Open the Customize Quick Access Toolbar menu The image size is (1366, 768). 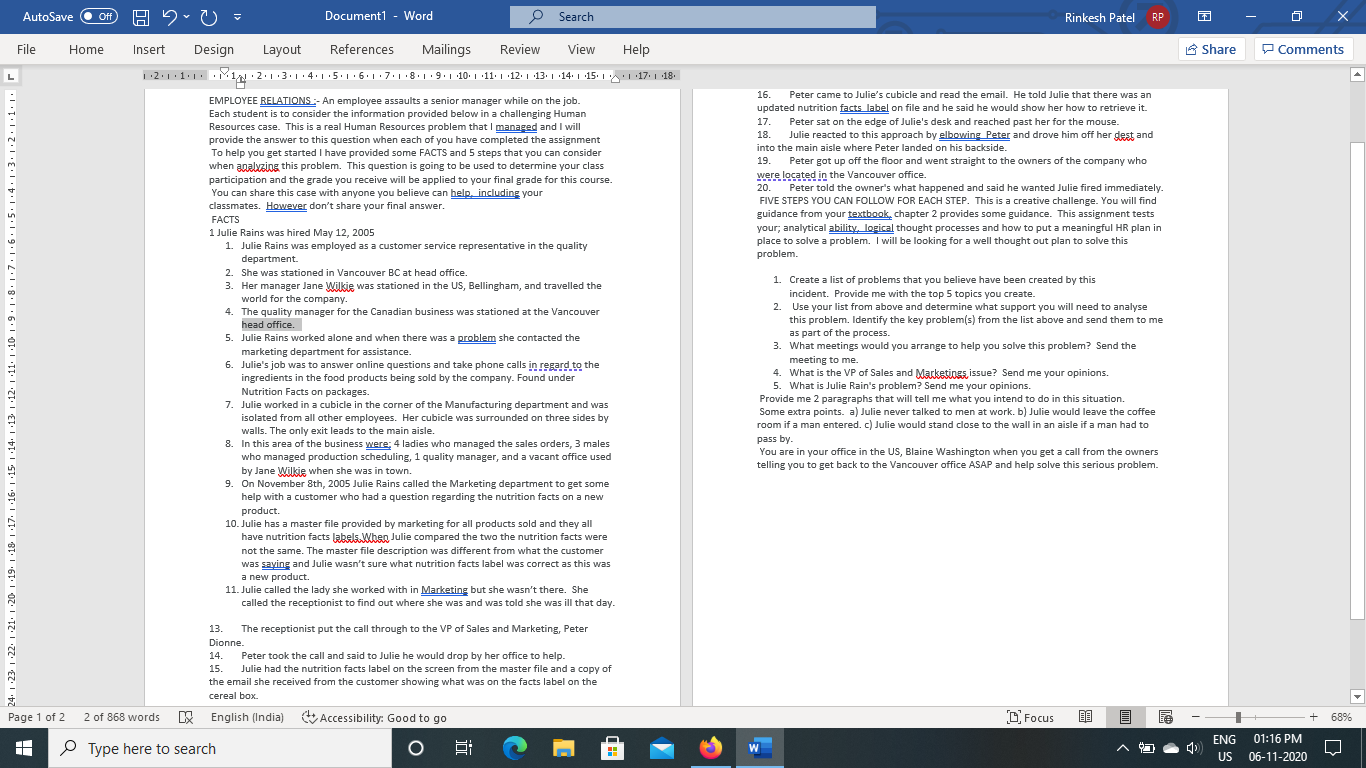pyautogui.click(x=237, y=16)
